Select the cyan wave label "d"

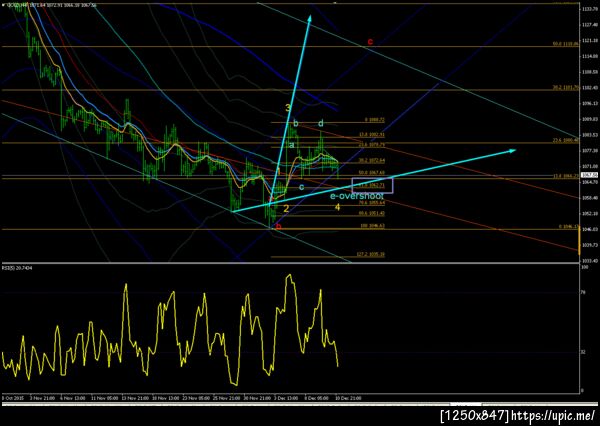point(321,123)
